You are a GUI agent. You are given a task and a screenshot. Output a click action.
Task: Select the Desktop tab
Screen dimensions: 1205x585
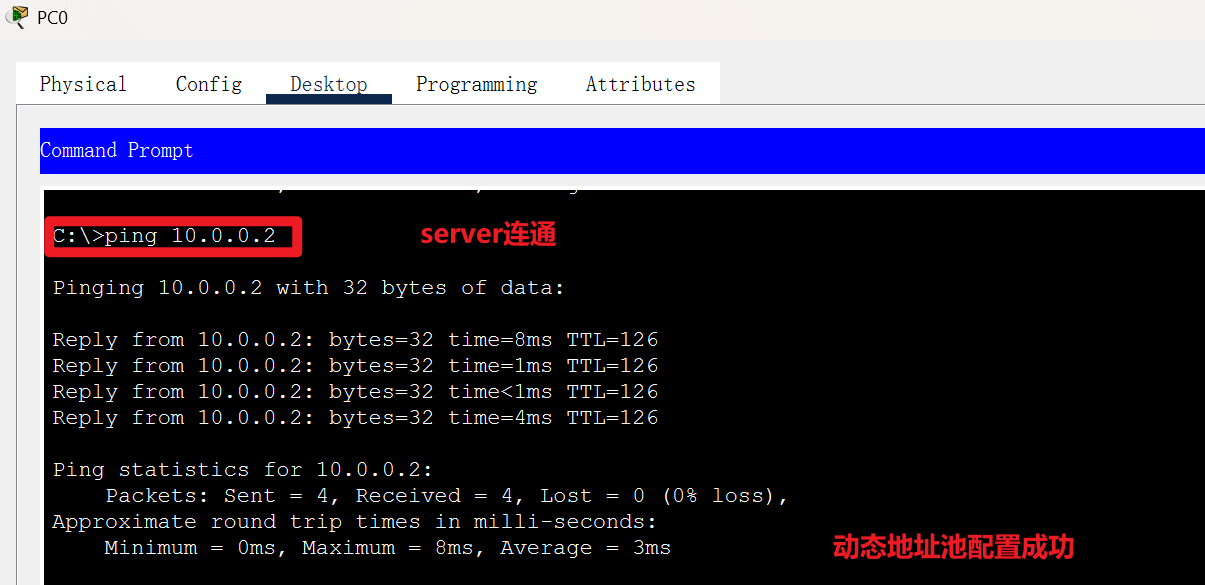point(329,84)
